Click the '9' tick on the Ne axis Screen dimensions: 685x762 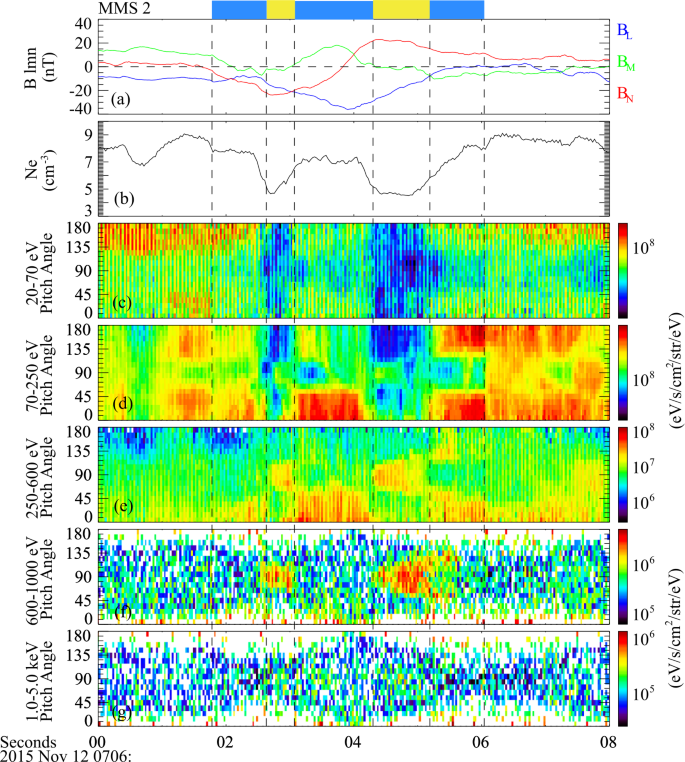[x=88, y=135]
